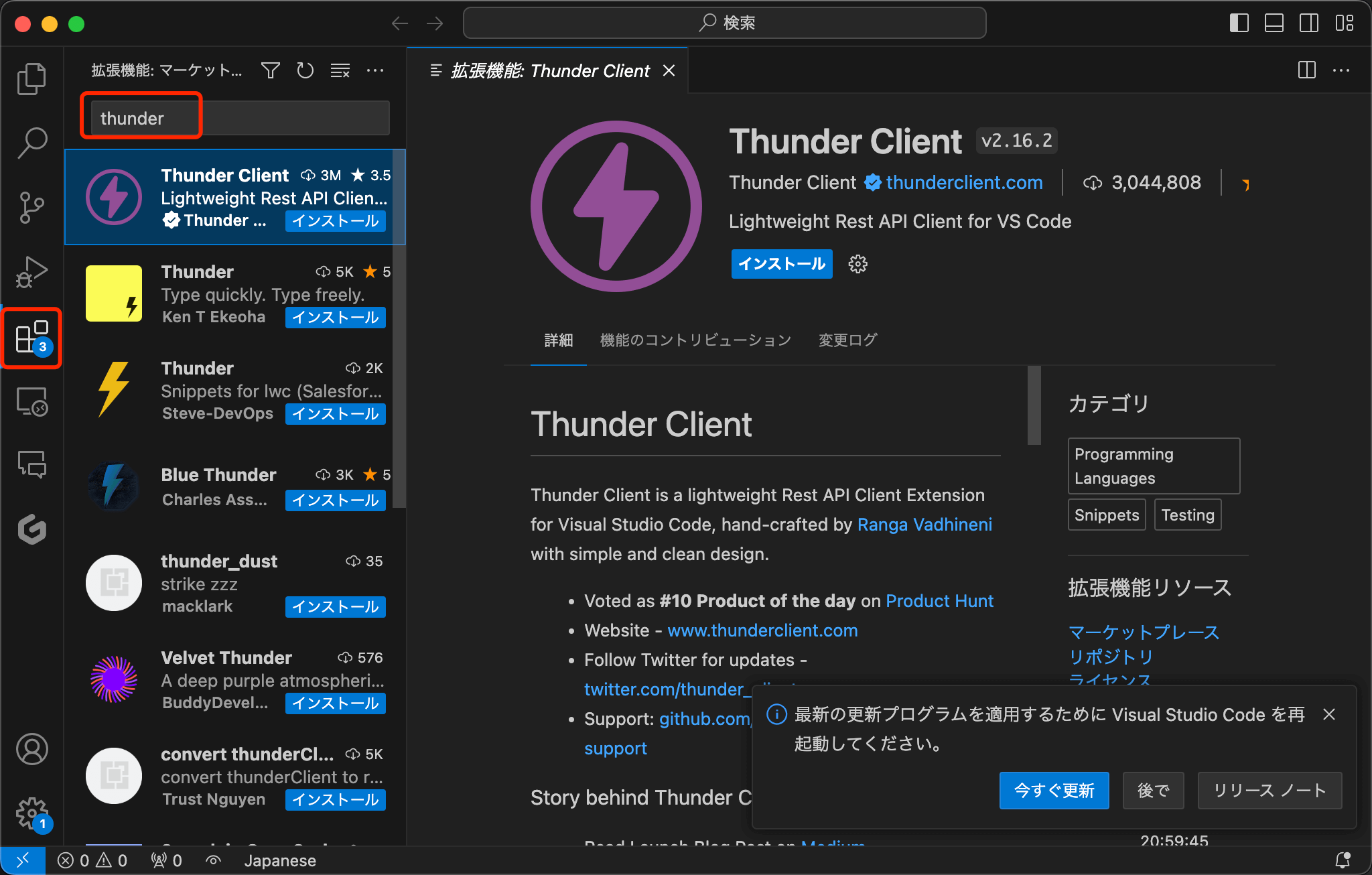
Task: Click the main install button on detail page
Action: [782, 264]
